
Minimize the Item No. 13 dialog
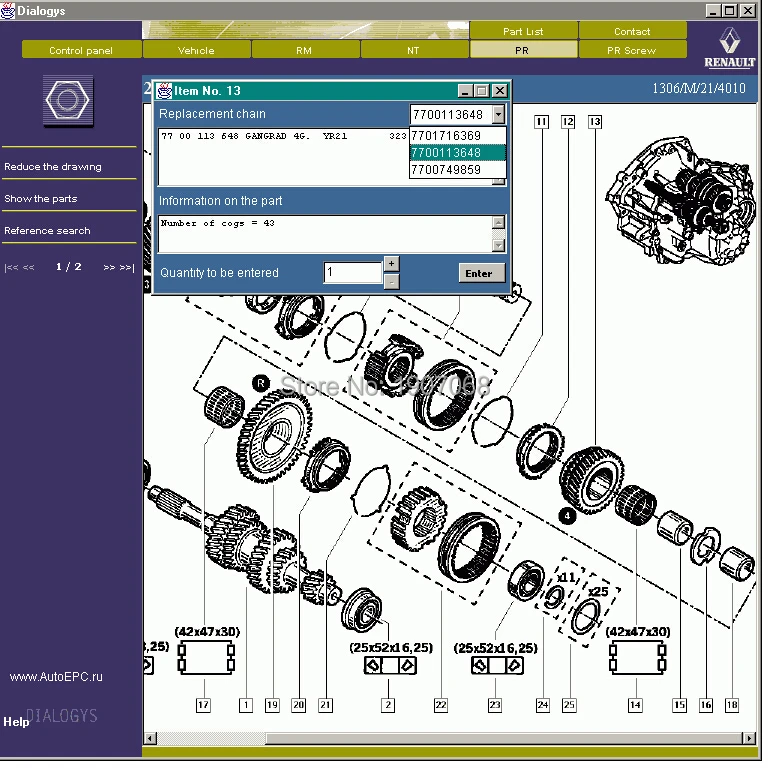465,91
